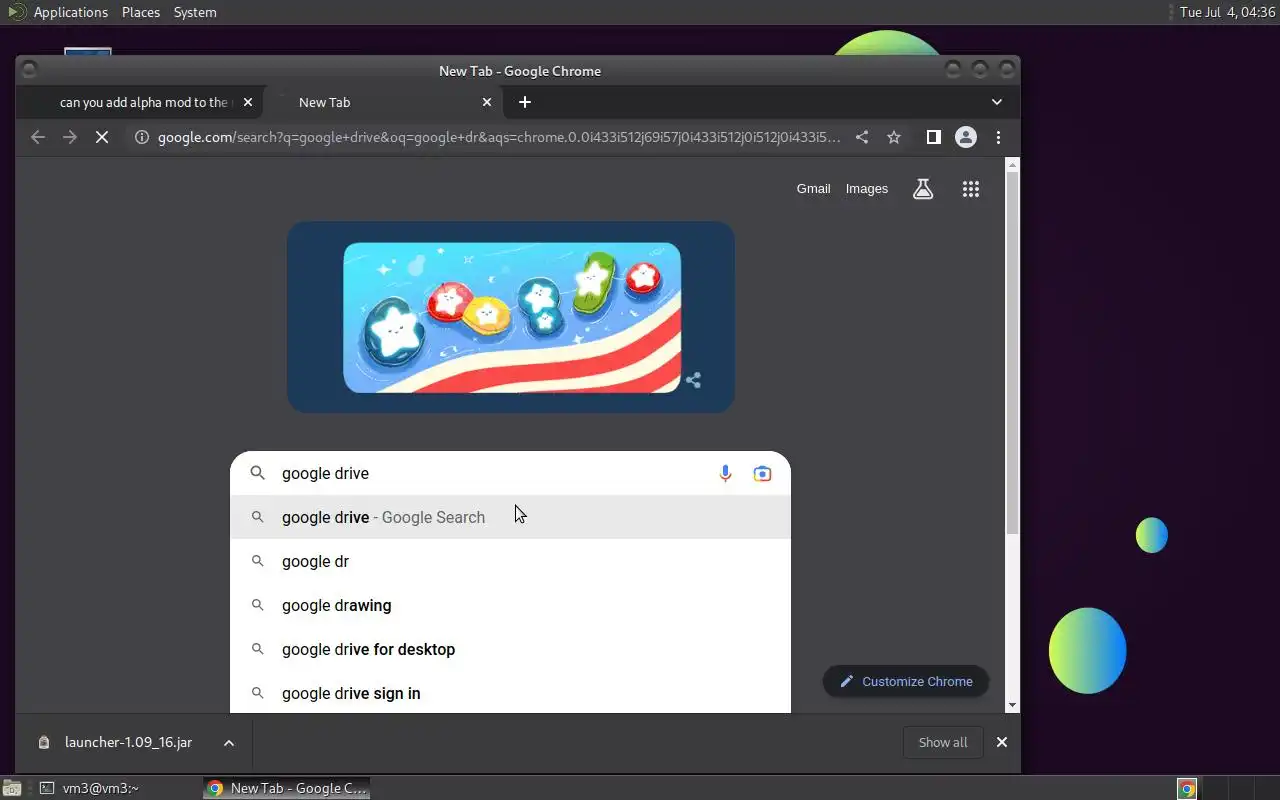Dismiss the downloads bar
The width and height of the screenshot is (1280, 800).
coord(1001,742)
